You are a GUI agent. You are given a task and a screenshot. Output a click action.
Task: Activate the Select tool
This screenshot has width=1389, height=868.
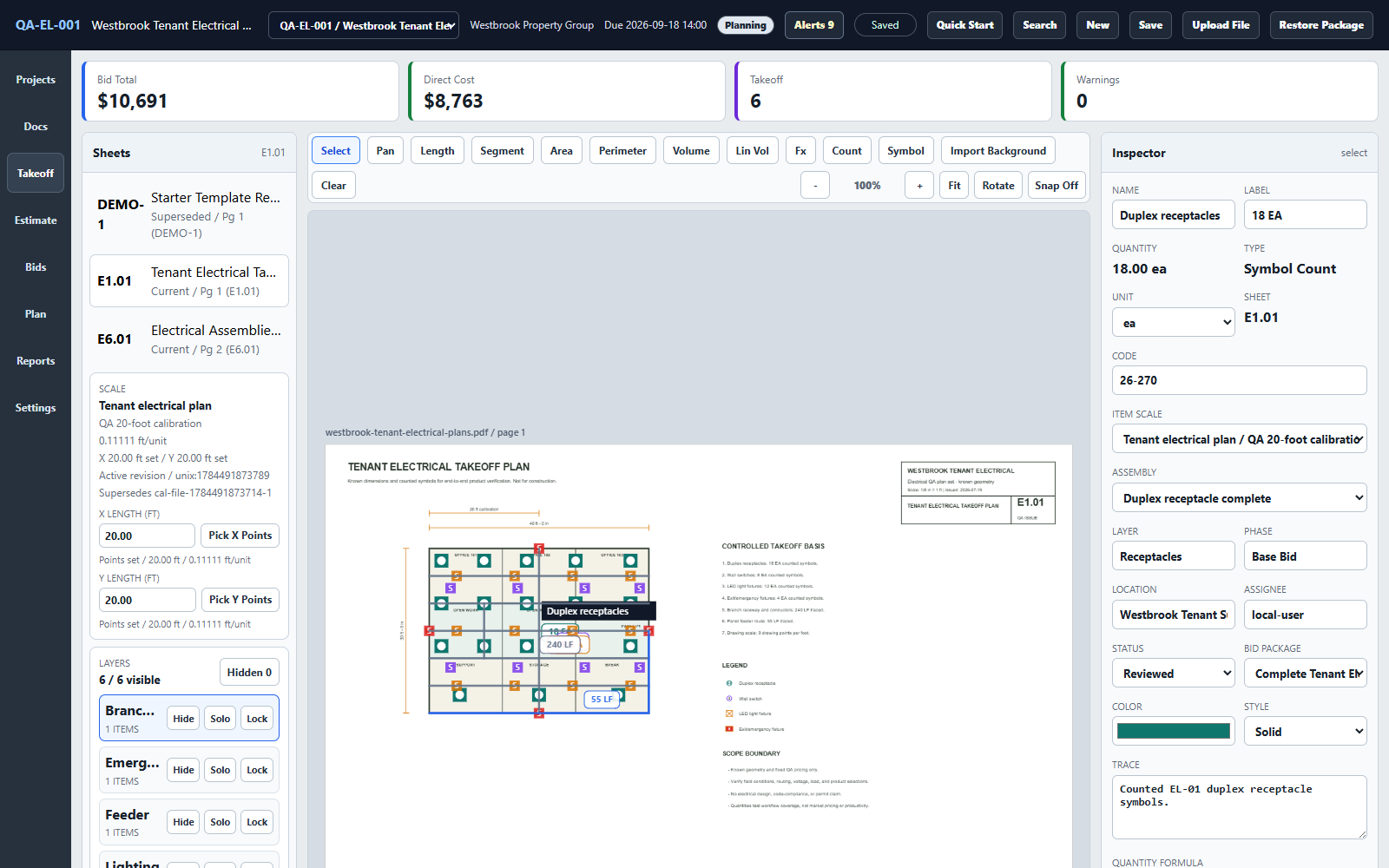(336, 151)
